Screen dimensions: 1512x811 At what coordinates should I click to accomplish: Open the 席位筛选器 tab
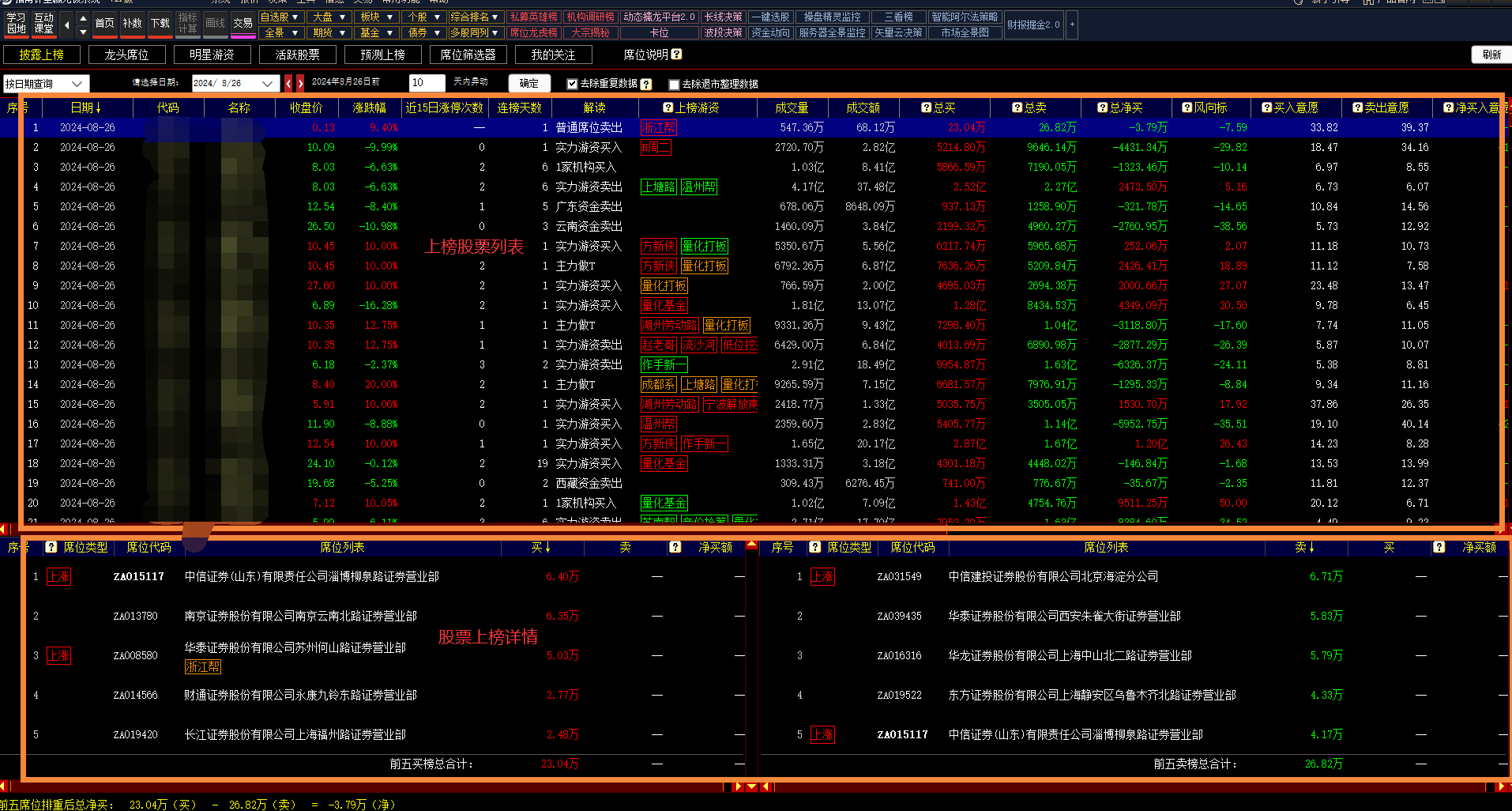pyautogui.click(x=468, y=55)
